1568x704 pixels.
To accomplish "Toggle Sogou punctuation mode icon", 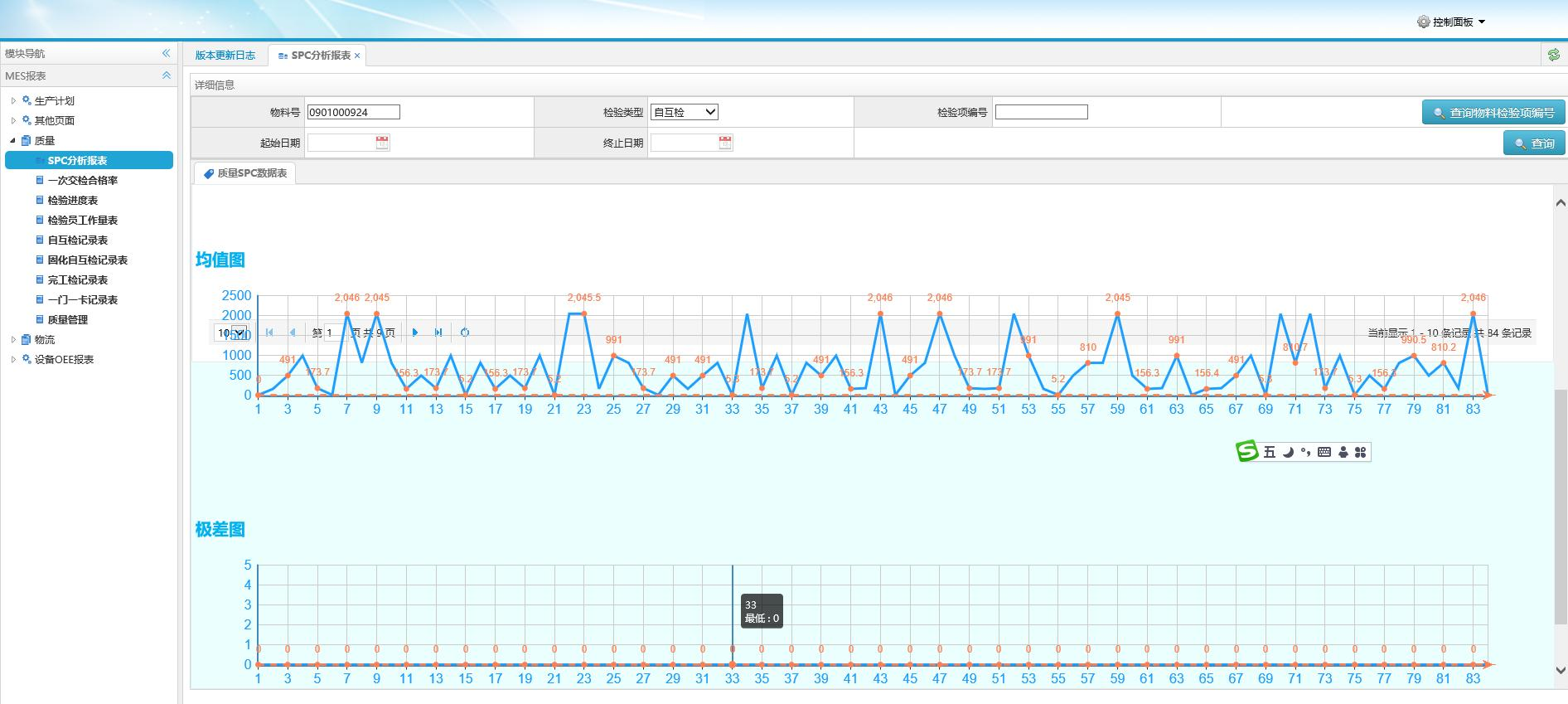I will click(1305, 452).
